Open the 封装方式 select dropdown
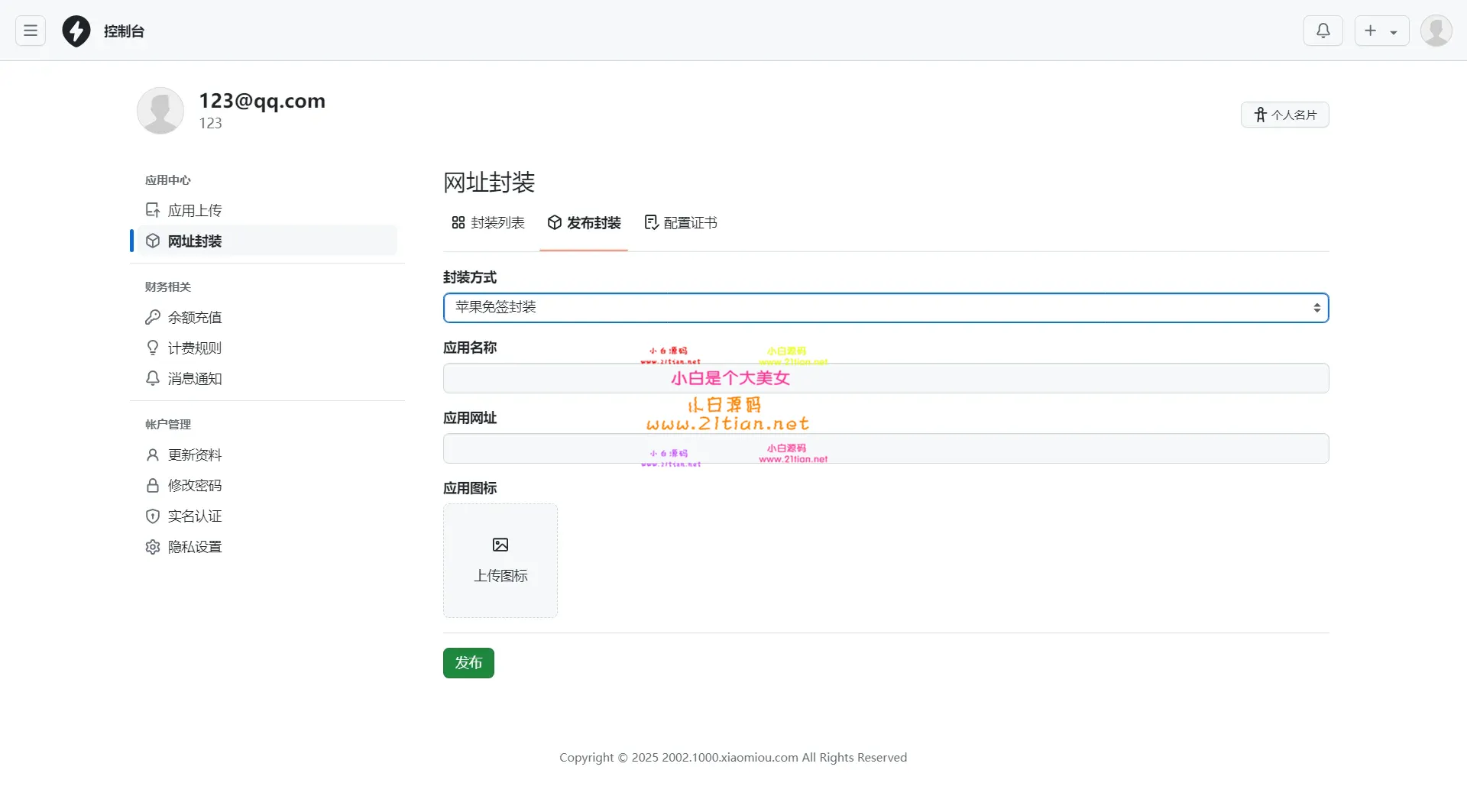Screen dimensions: 1467x812 (x=886, y=308)
